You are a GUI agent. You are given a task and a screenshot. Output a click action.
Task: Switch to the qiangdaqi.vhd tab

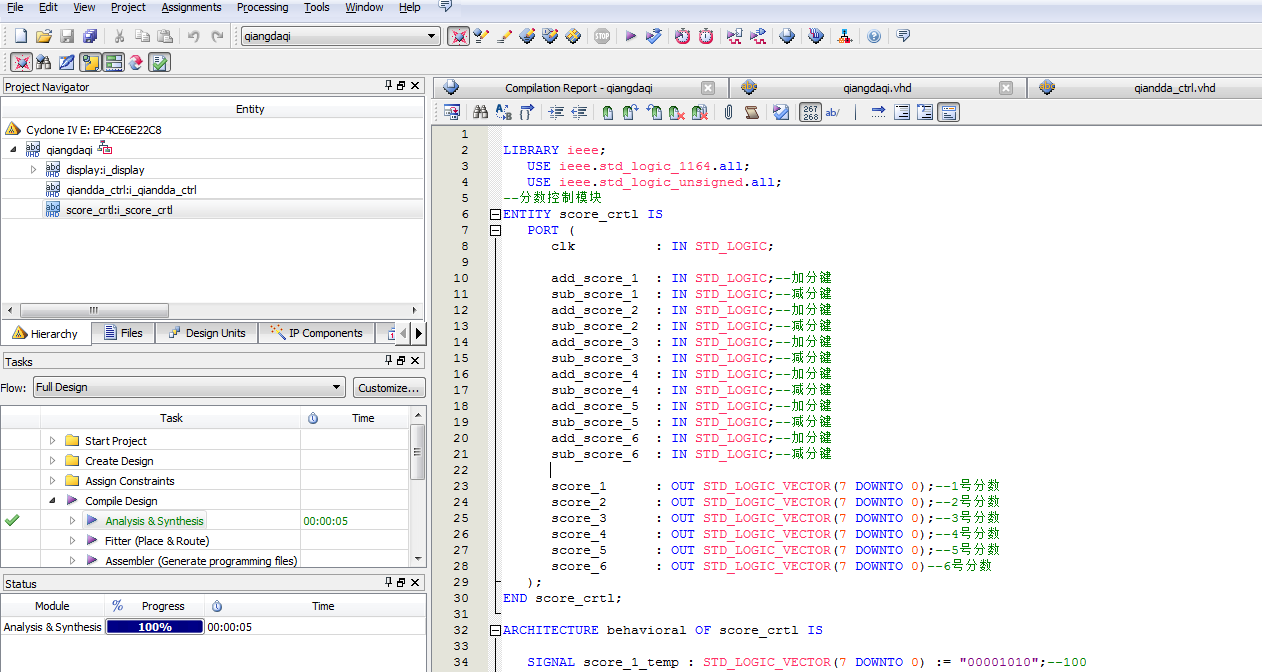(x=877, y=88)
